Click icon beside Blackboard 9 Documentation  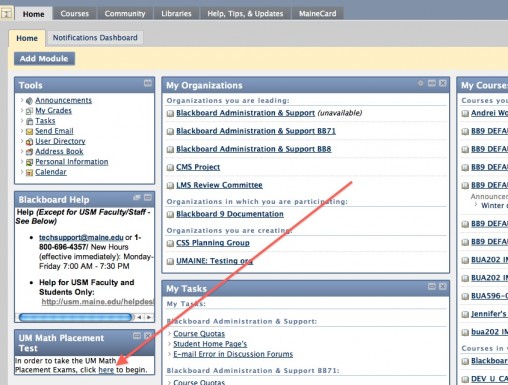click(x=170, y=214)
